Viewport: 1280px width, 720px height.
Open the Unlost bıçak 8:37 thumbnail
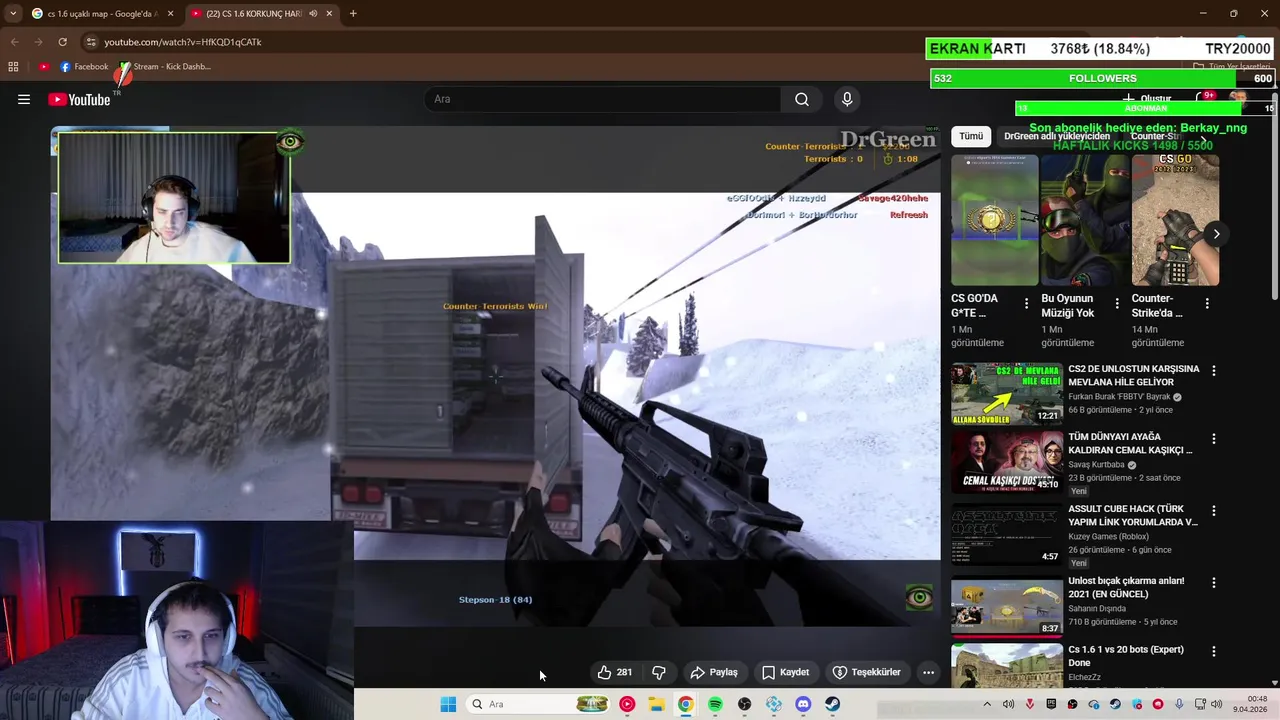(x=1007, y=606)
